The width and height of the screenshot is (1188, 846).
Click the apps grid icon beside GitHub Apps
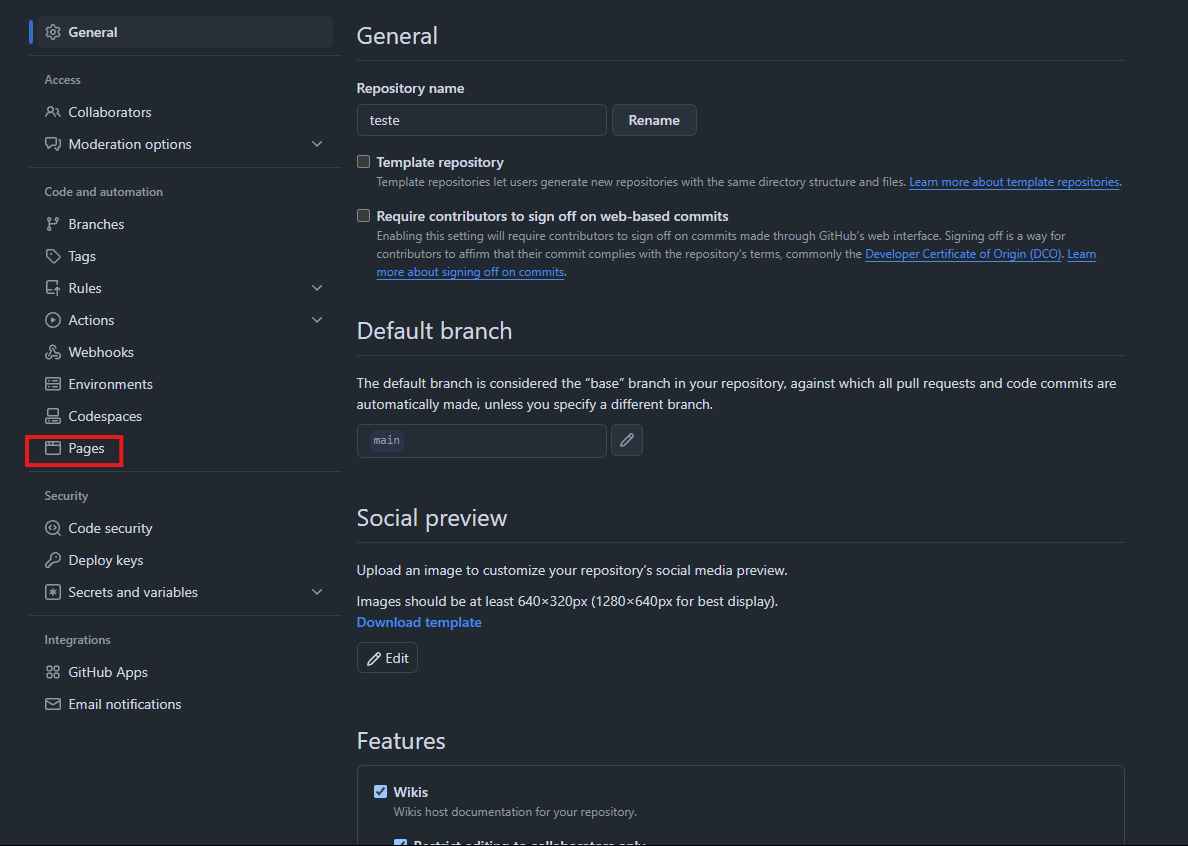(x=52, y=673)
